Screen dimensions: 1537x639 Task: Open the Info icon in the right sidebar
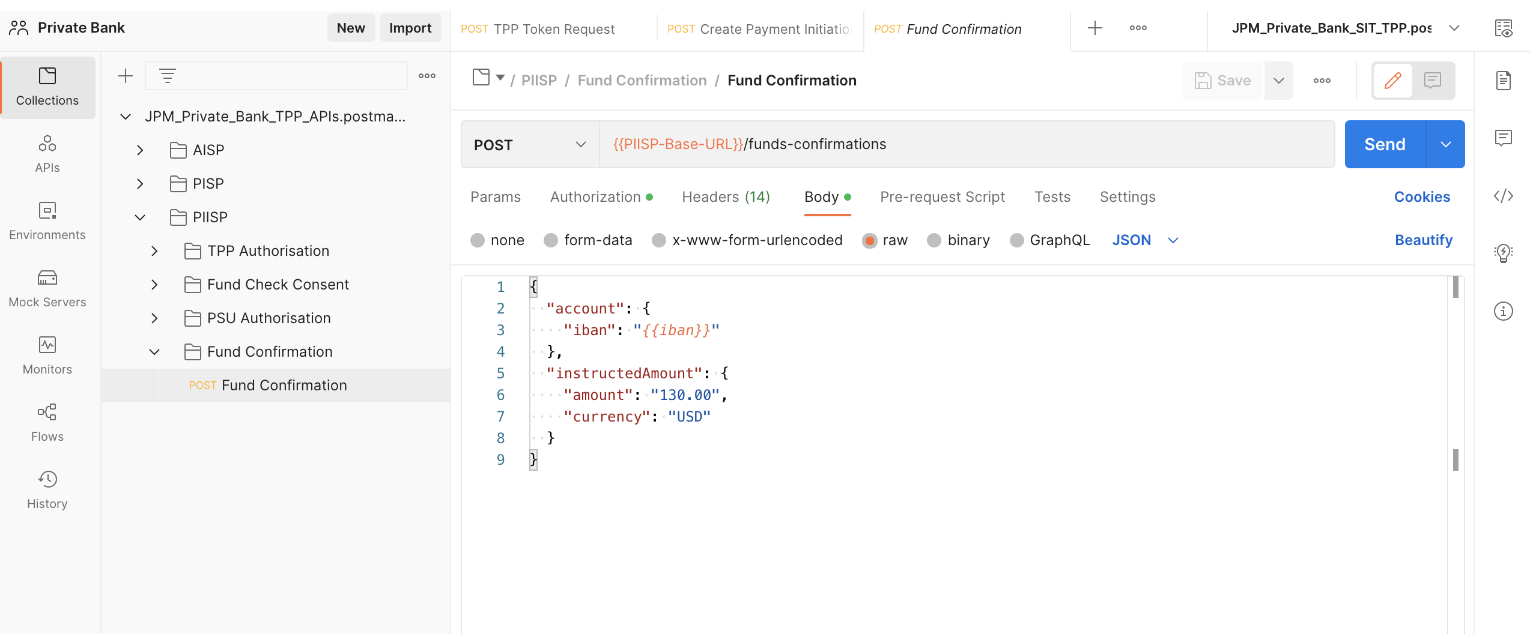(x=1503, y=311)
